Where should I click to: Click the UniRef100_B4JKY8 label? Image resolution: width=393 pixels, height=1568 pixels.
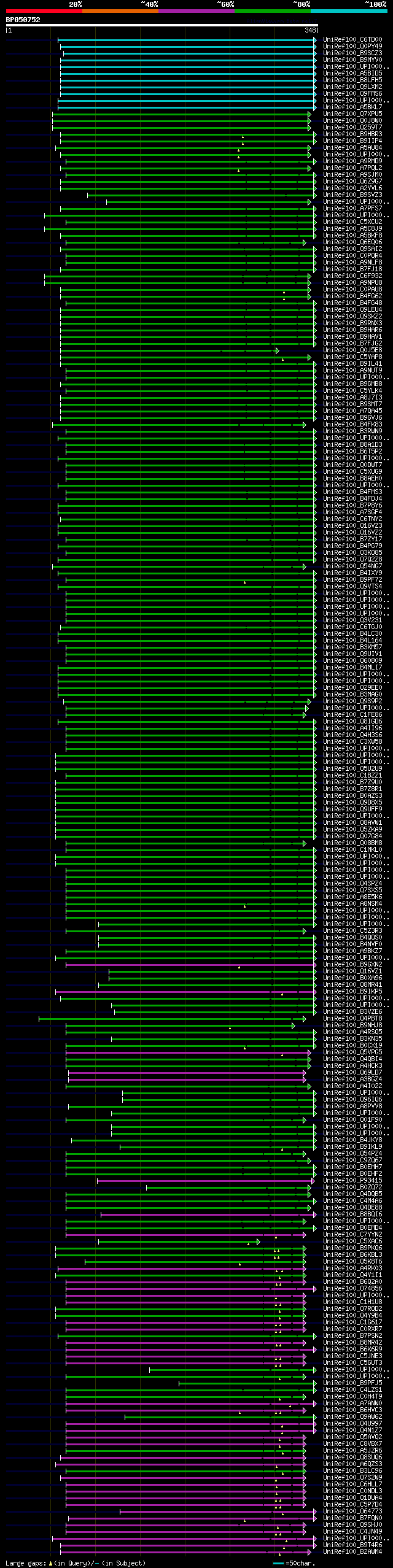click(352, 1140)
